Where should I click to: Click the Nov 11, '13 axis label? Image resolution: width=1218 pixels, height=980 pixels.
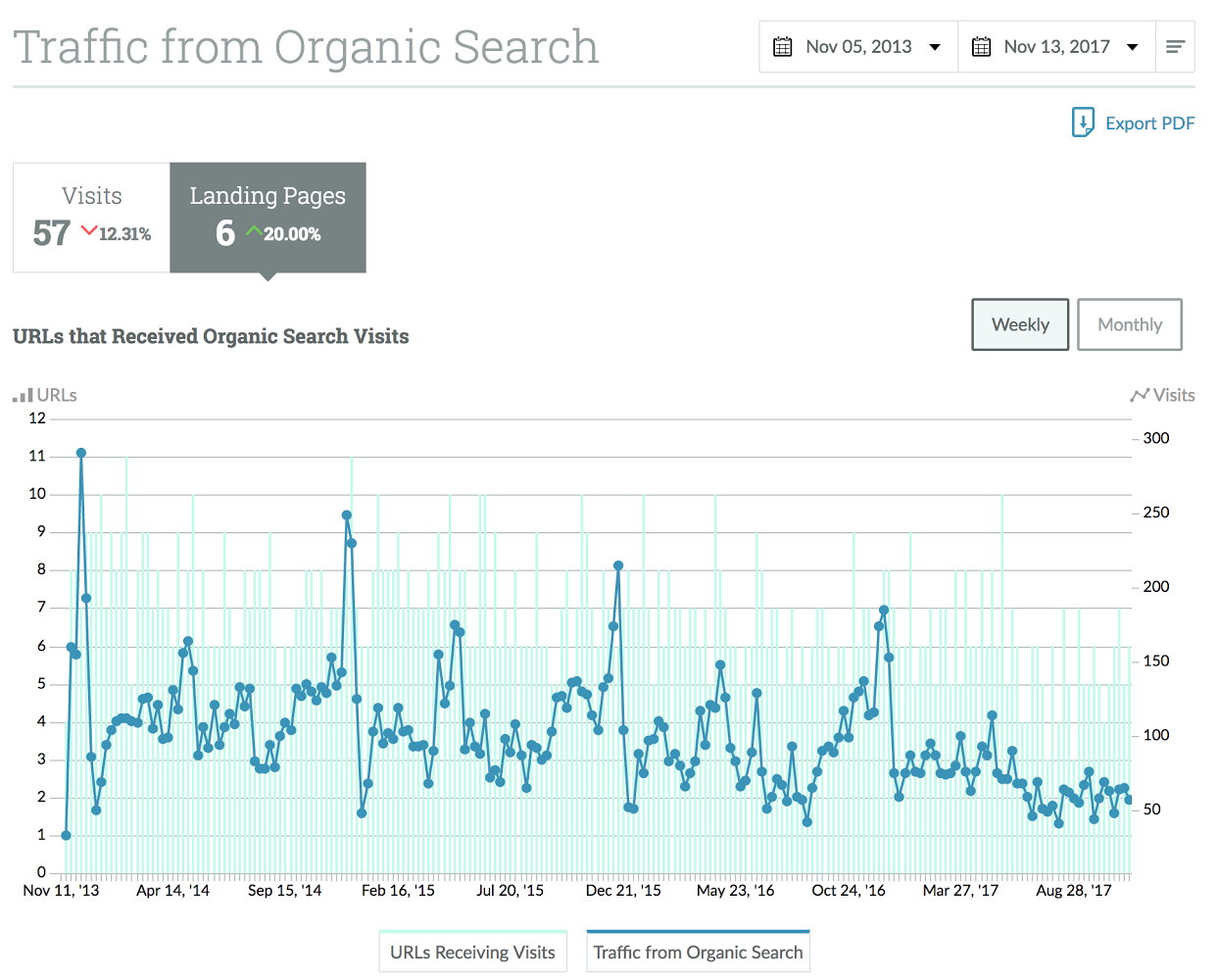[x=61, y=891]
